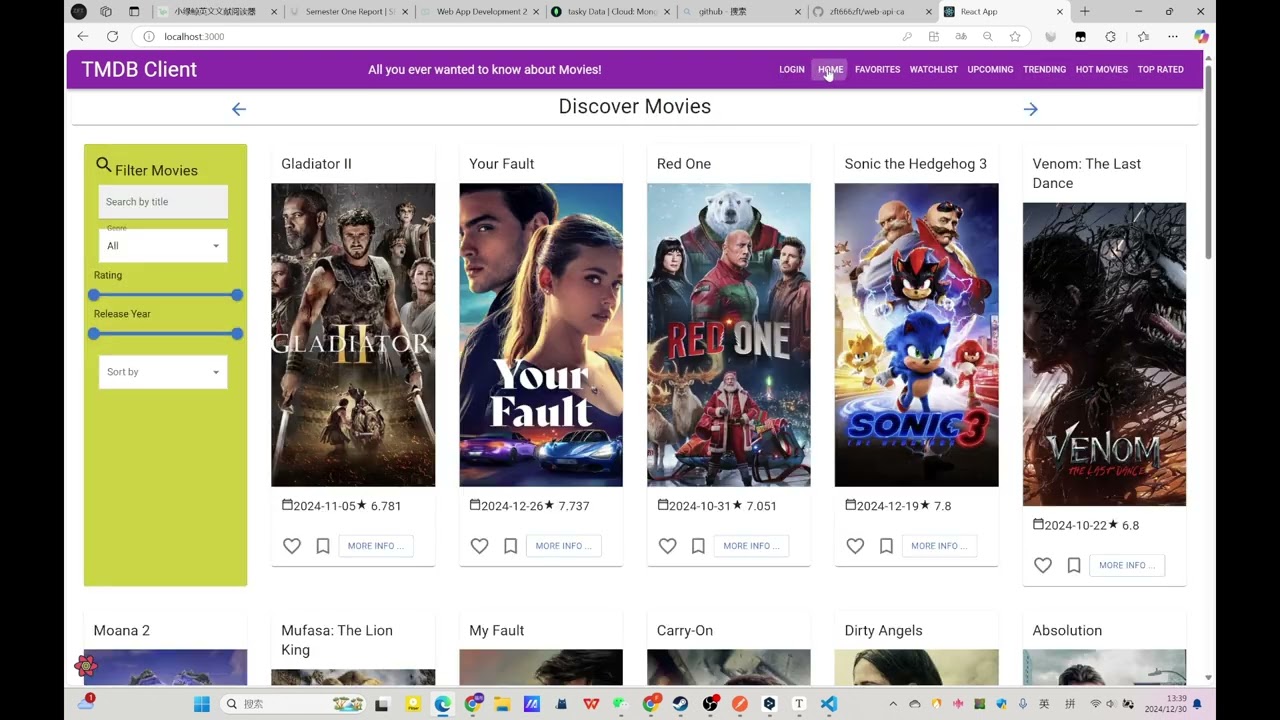Click the Gladiator II poster
Viewport: 1280px width, 720px height.
353,335
